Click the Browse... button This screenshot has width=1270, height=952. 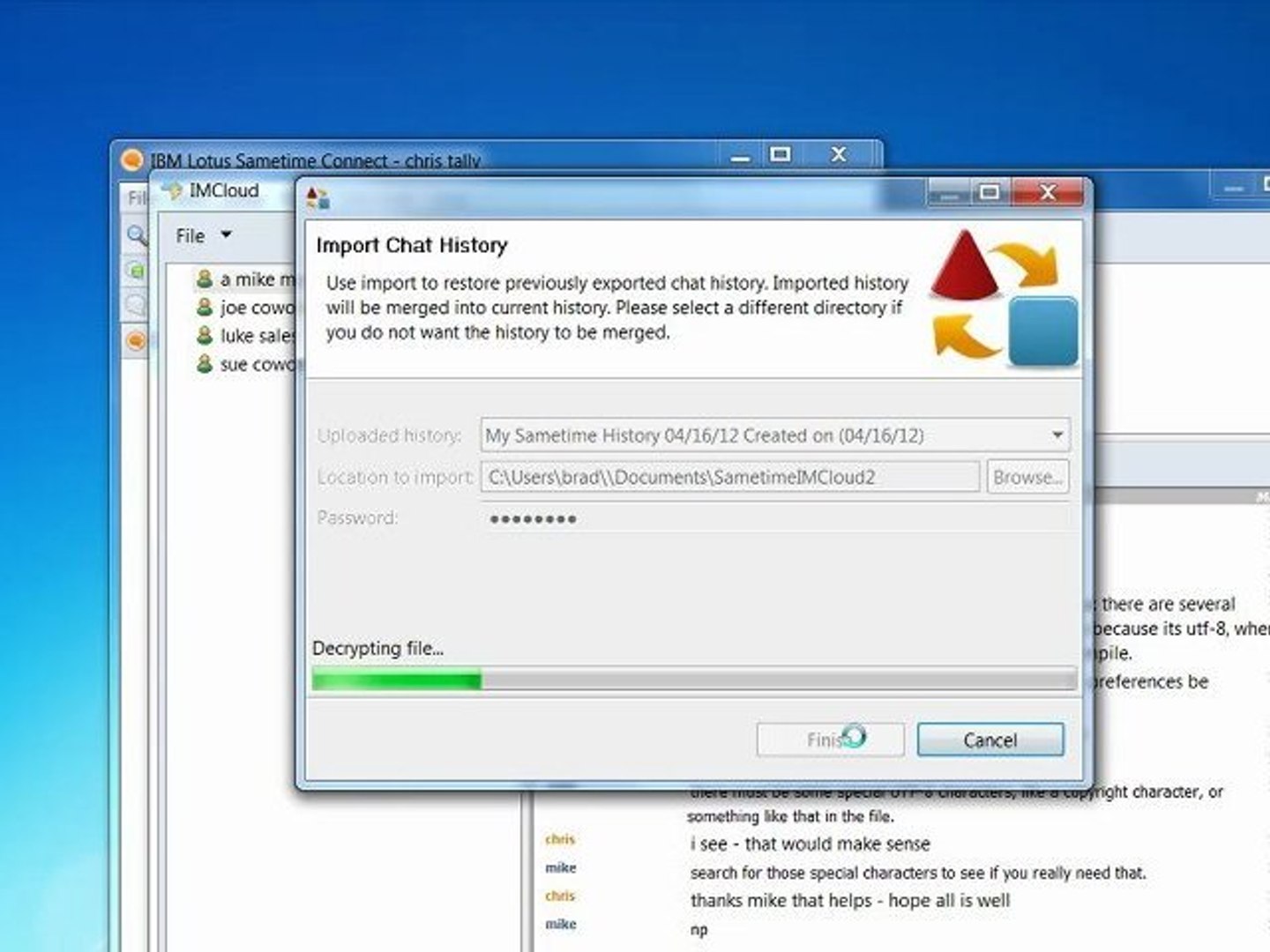click(1027, 477)
